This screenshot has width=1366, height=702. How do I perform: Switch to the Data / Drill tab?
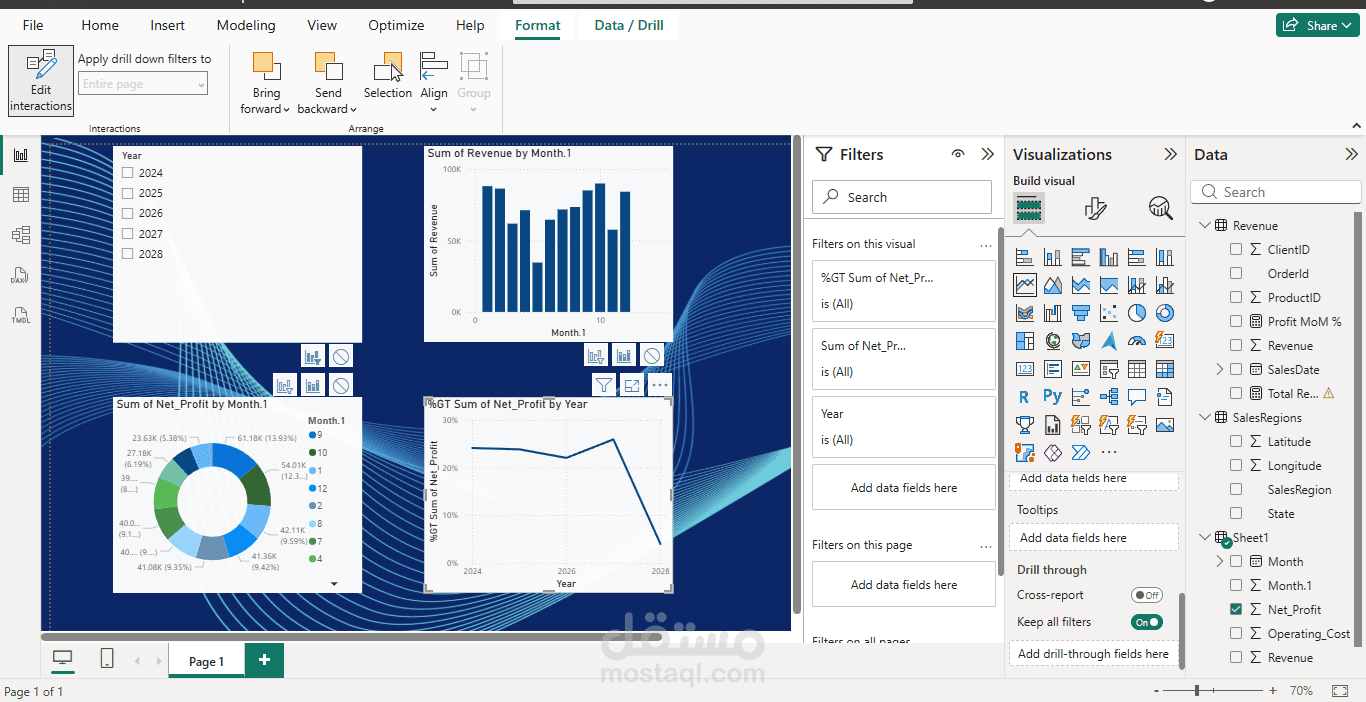point(629,25)
